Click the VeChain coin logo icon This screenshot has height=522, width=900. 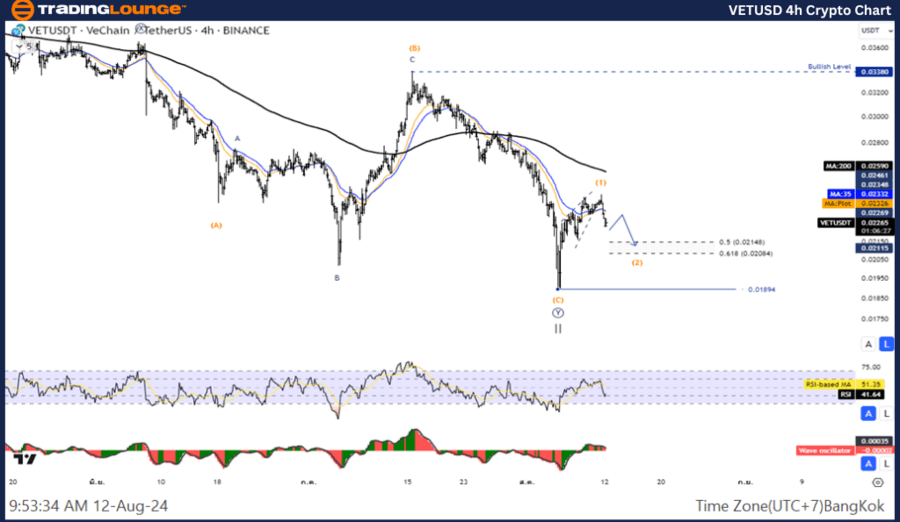18,30
